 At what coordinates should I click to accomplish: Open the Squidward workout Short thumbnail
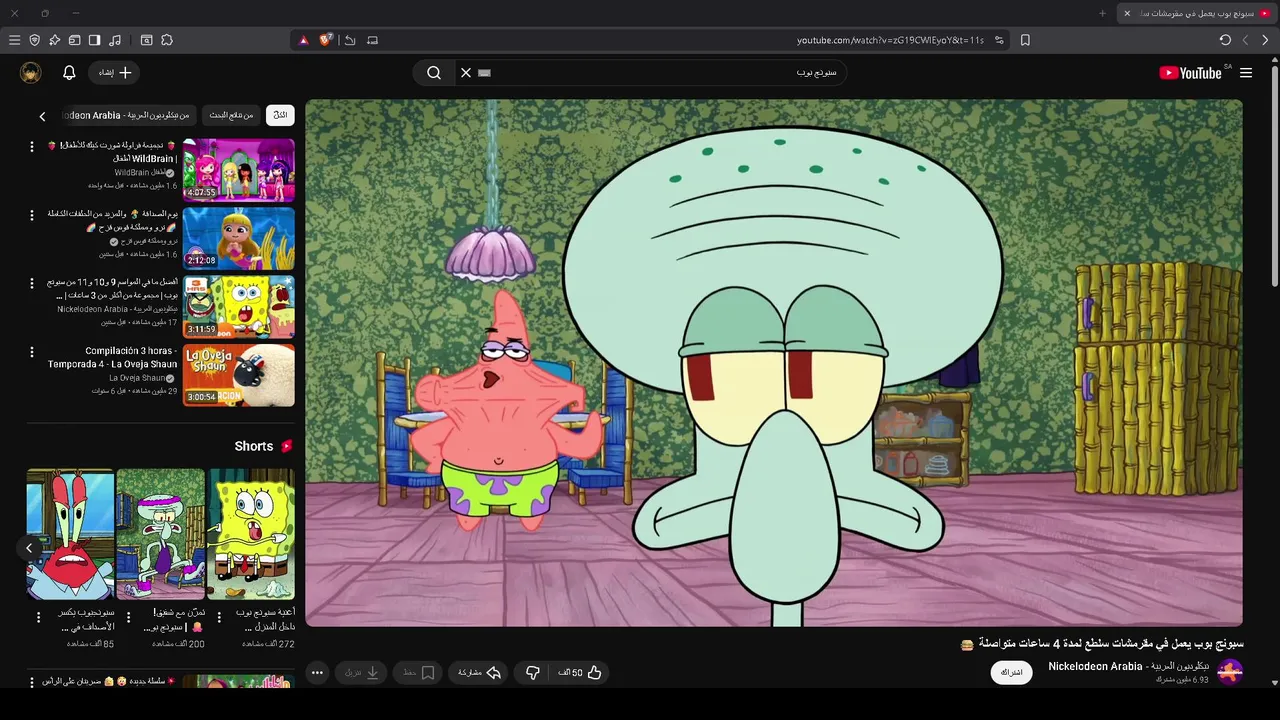click(161, 534)
